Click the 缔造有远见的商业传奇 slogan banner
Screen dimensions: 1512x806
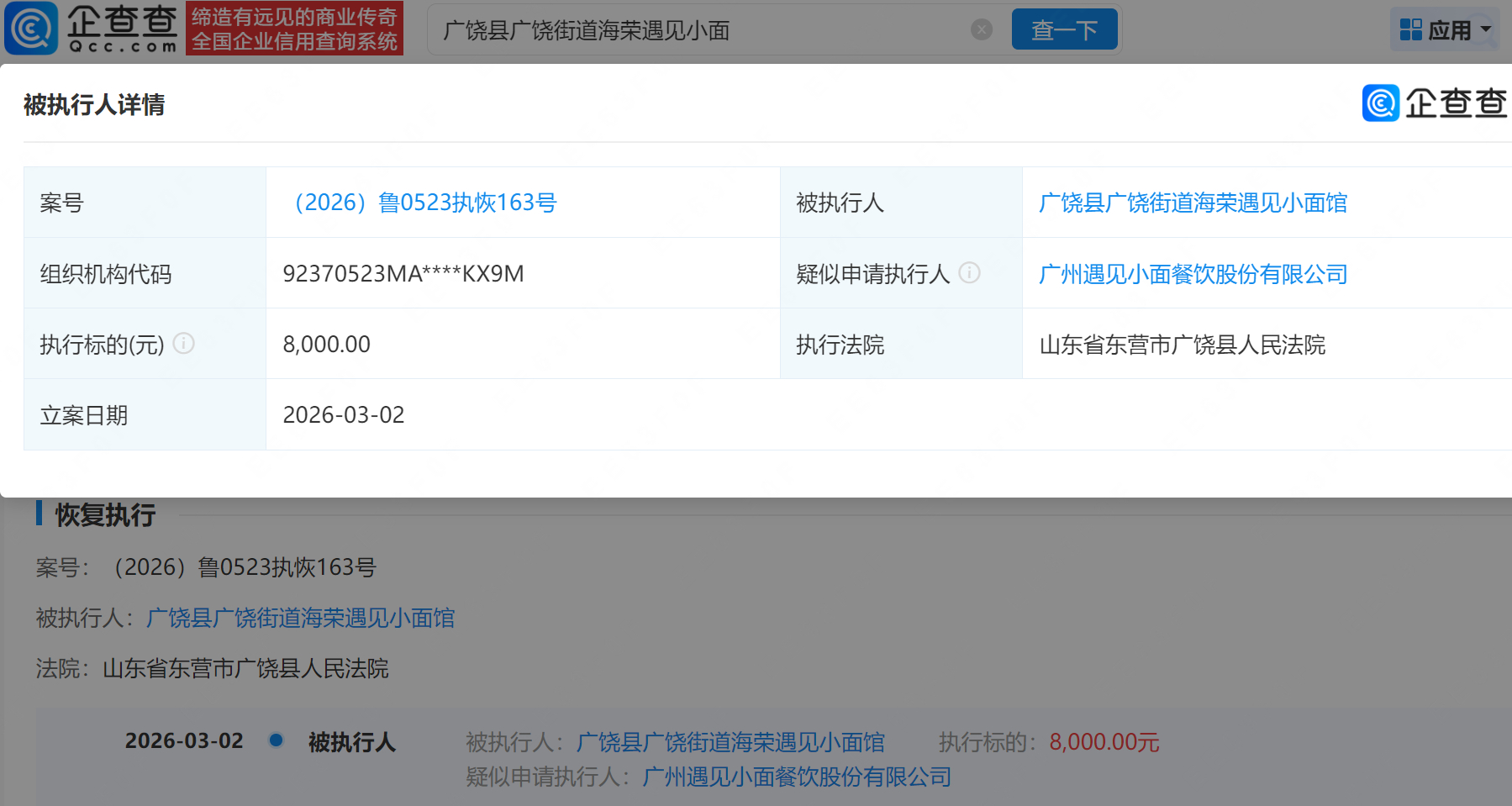pos(294,29)
